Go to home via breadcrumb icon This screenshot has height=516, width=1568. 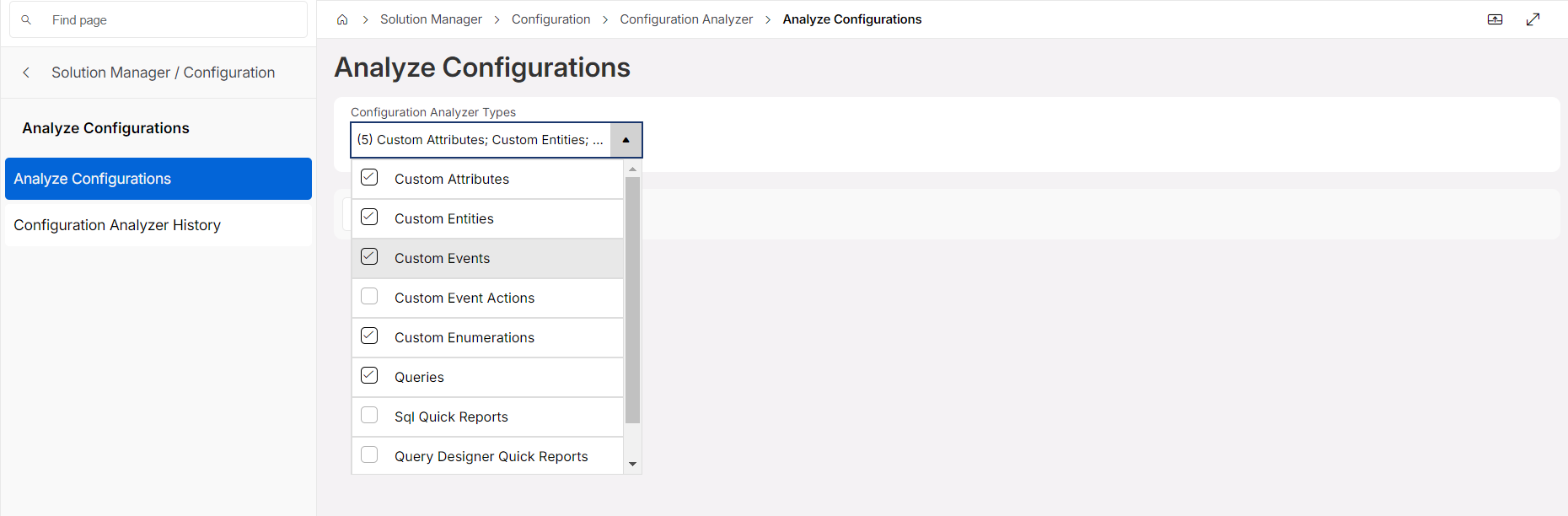tap(342, 19)
